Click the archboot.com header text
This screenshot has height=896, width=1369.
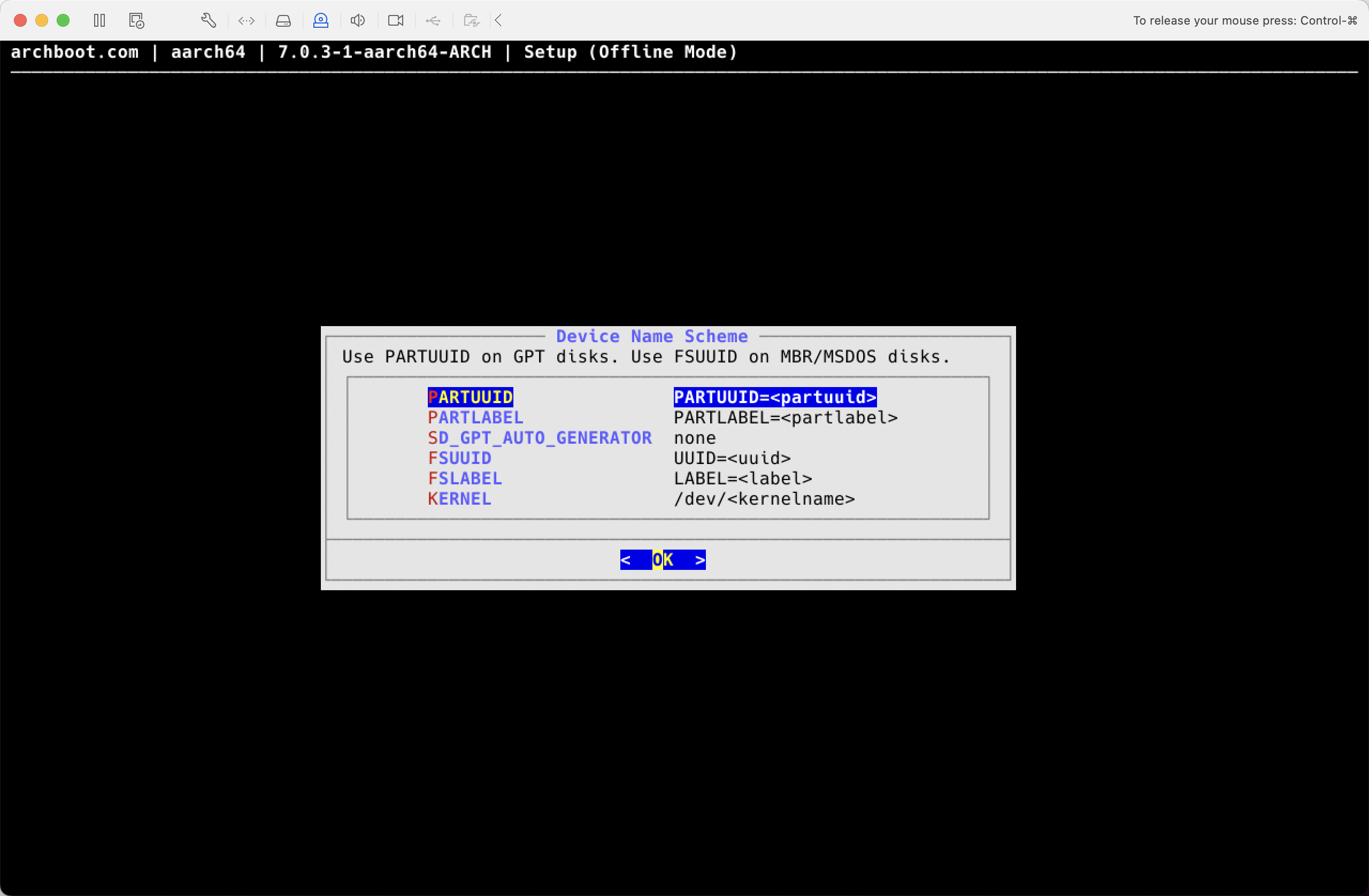click(x=75, y=52)
